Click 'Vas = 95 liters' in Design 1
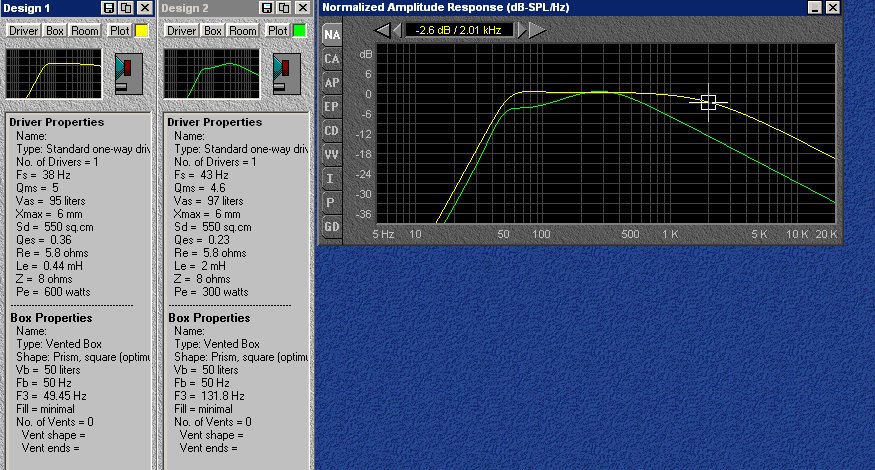Viewport: 875px width, 470px height. tap(51, 201)
